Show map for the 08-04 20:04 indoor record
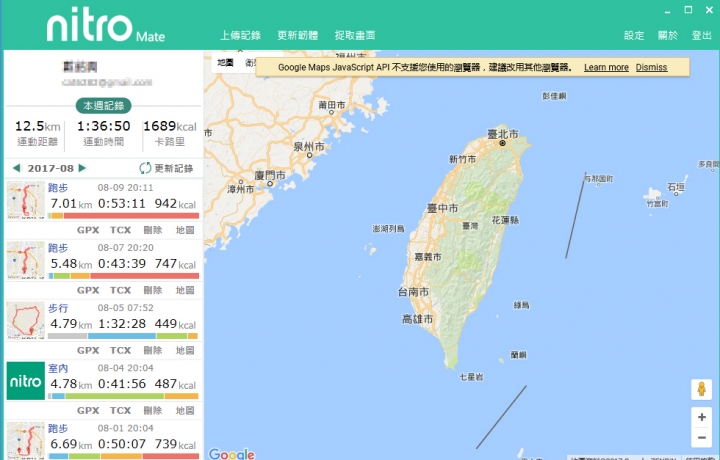The width and height of the screenshot is (720, 460). [185, 410]
